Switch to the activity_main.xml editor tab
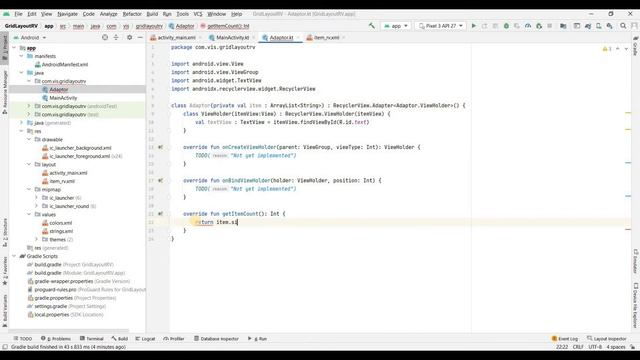Viewport: 640px width, 360px height. click(176, 38)
